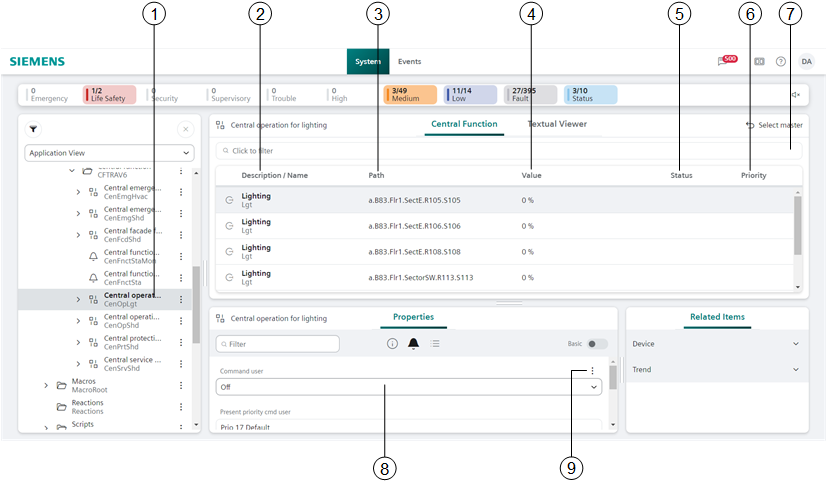Open the Command user Off dropdown
This screenshot has height=487, width=827.
pos(410,387)
